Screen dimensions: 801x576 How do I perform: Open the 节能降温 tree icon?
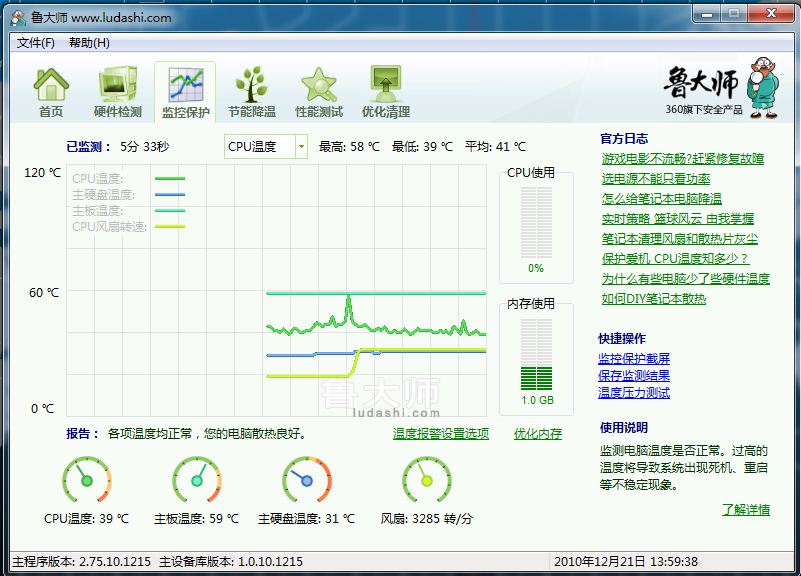coord(252,93)
